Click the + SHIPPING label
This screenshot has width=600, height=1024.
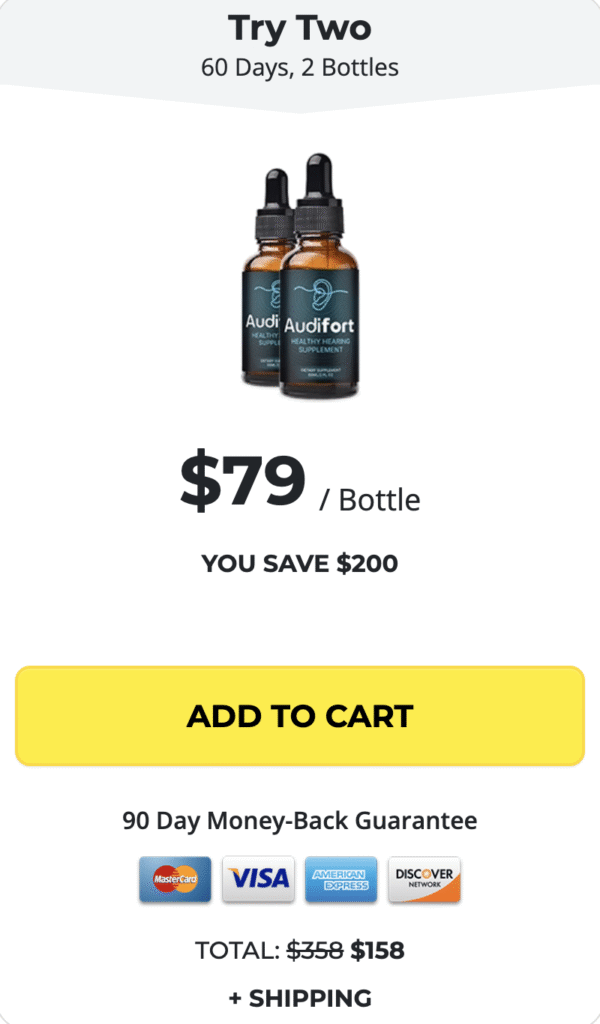300,998
